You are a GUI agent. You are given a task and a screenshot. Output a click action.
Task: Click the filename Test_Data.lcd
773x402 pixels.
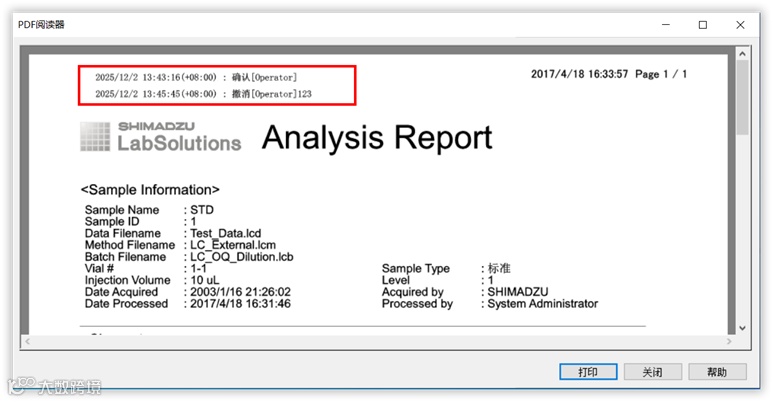click(x=226, y=233)
